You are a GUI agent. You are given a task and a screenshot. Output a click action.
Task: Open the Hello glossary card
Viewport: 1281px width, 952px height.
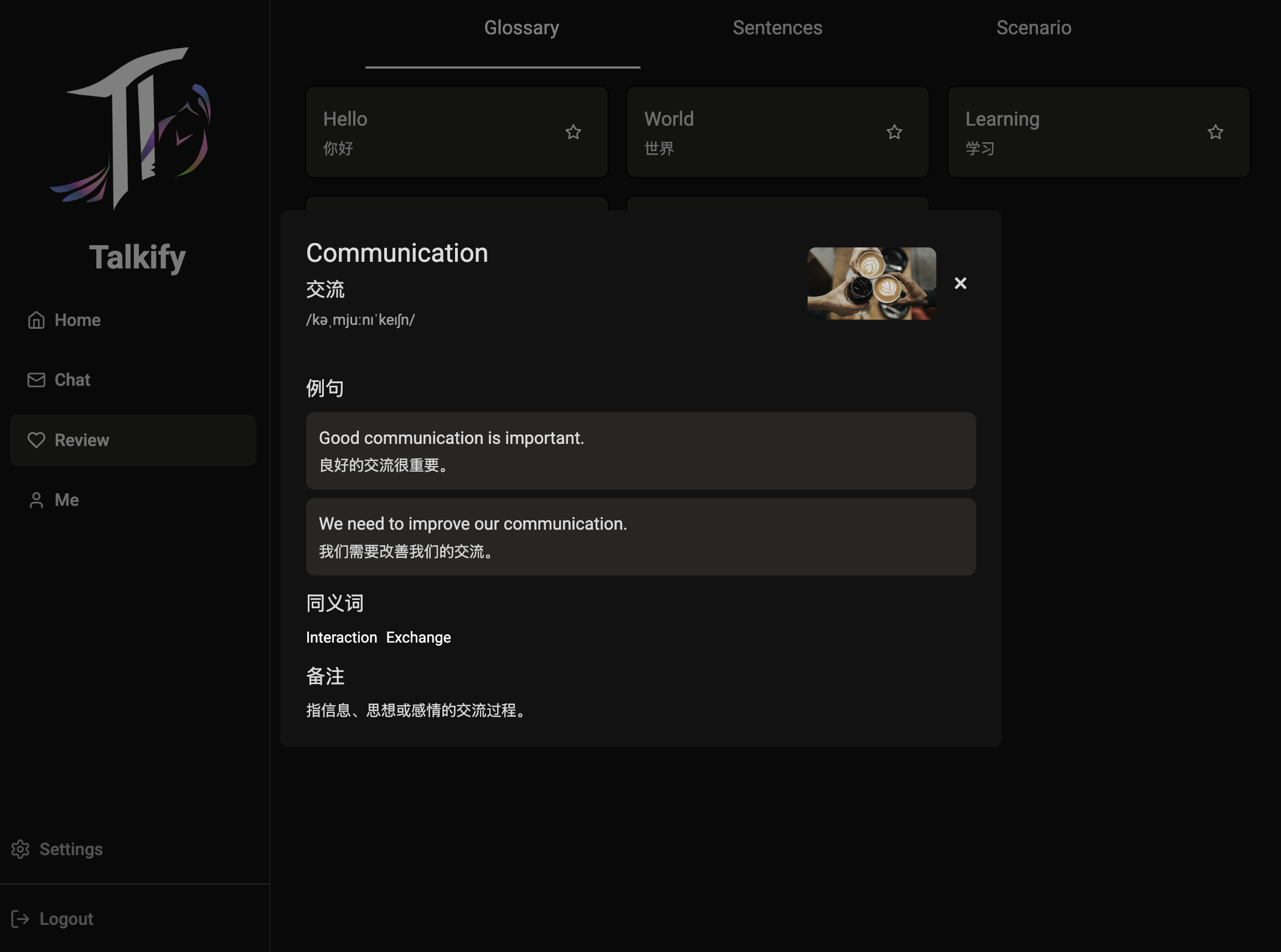[x=426, y=132]
